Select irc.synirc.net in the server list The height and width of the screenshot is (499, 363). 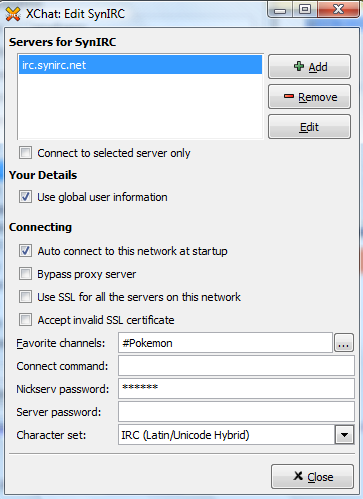(x=140, y=65)
